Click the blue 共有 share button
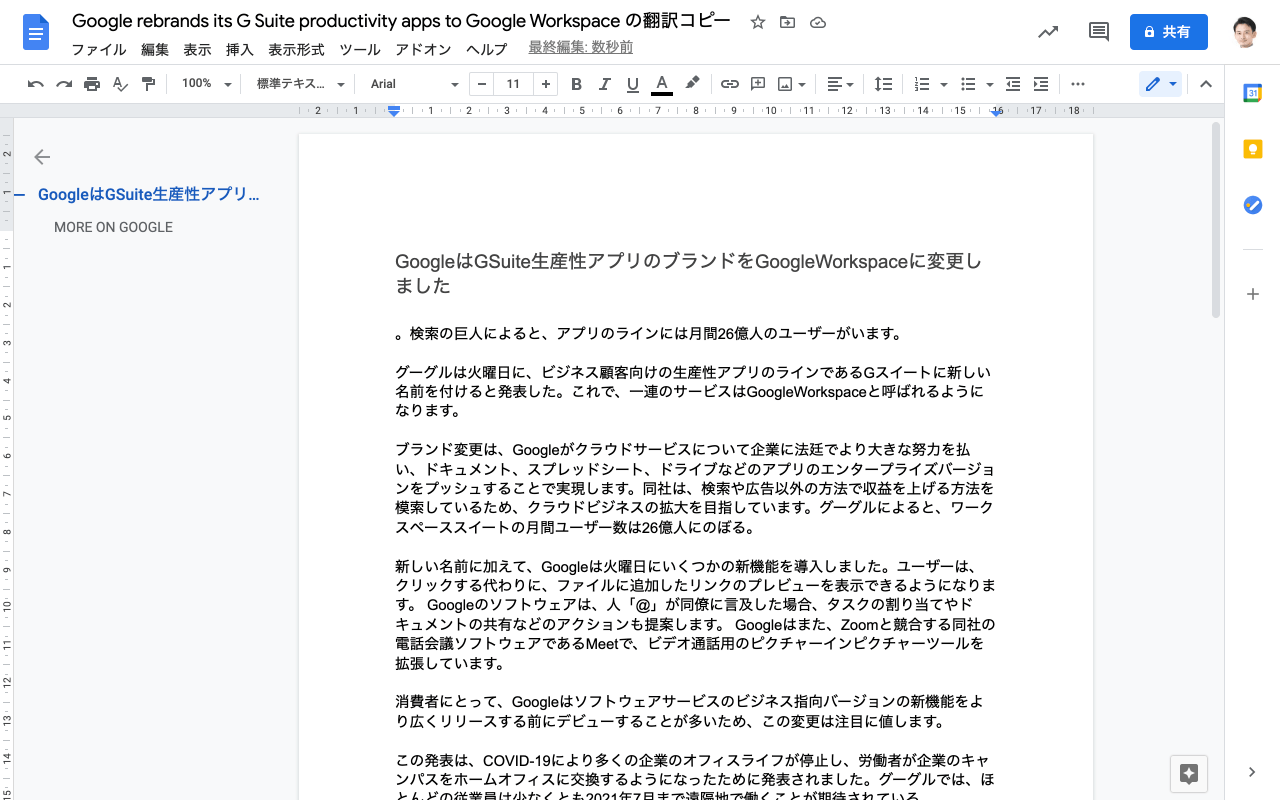Screen dimensions: 1280x800 click(1168, 32)
